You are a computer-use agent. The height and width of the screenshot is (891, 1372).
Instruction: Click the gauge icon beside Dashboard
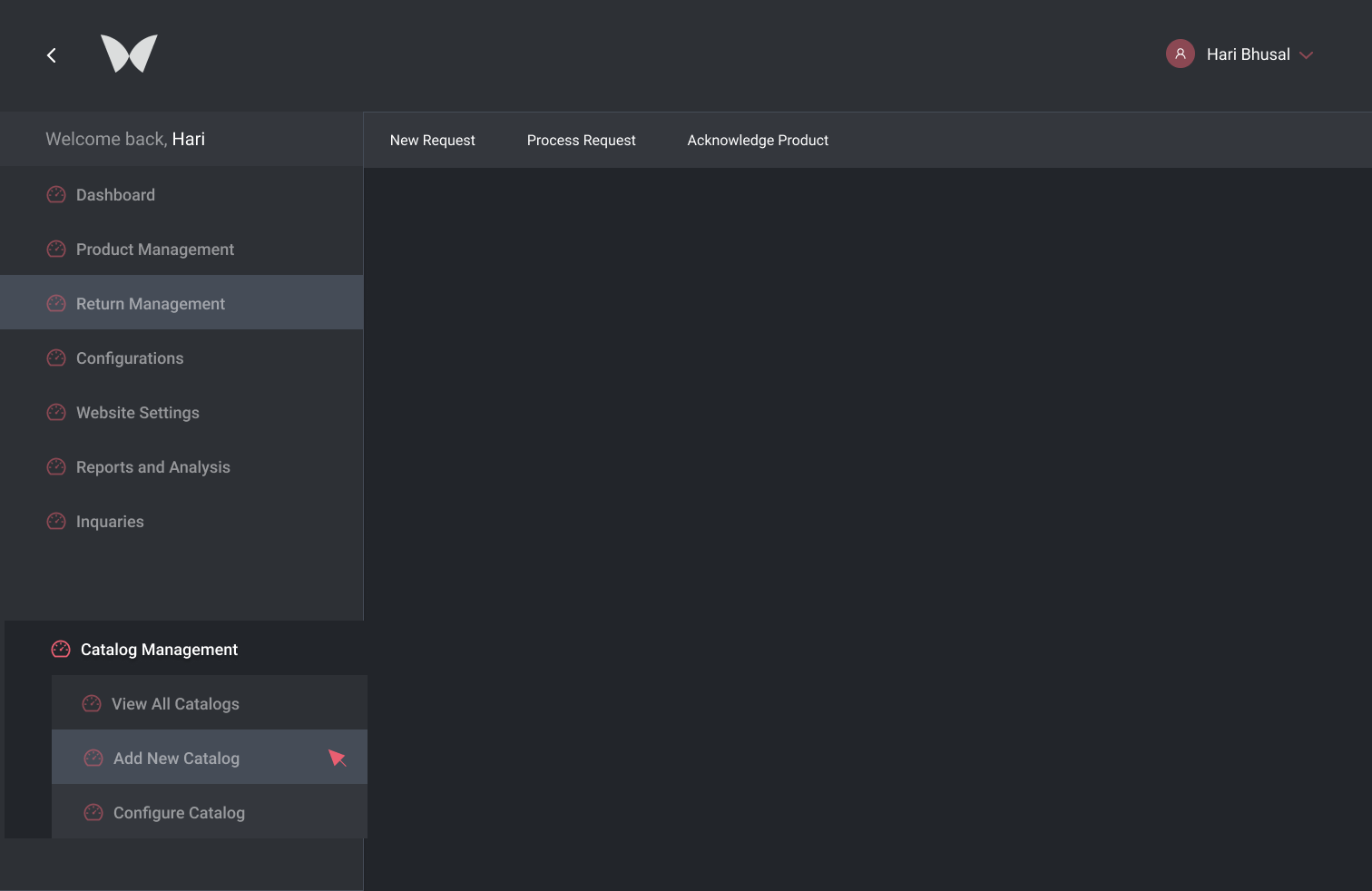click(x=56, y=195)
